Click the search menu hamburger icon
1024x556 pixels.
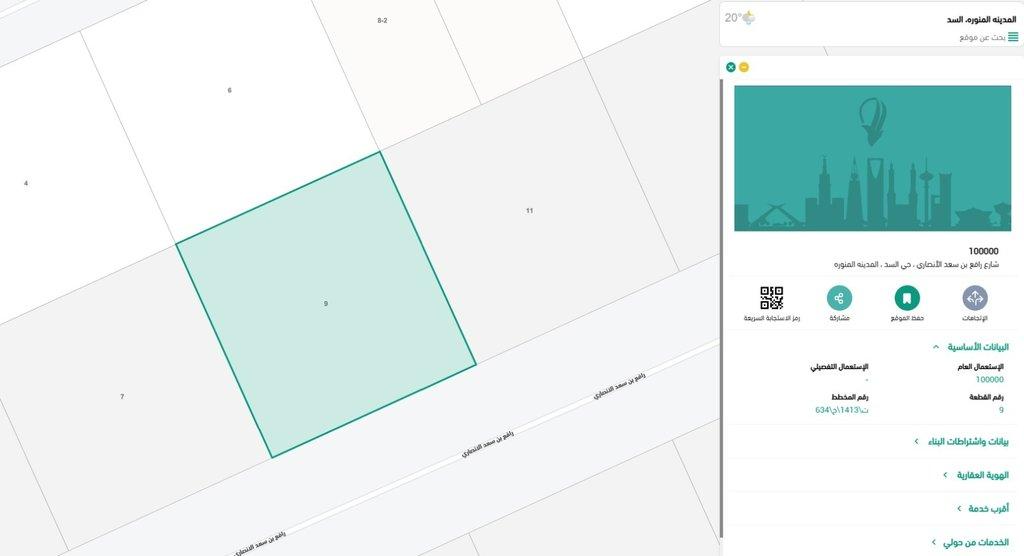click(1013, 37)
